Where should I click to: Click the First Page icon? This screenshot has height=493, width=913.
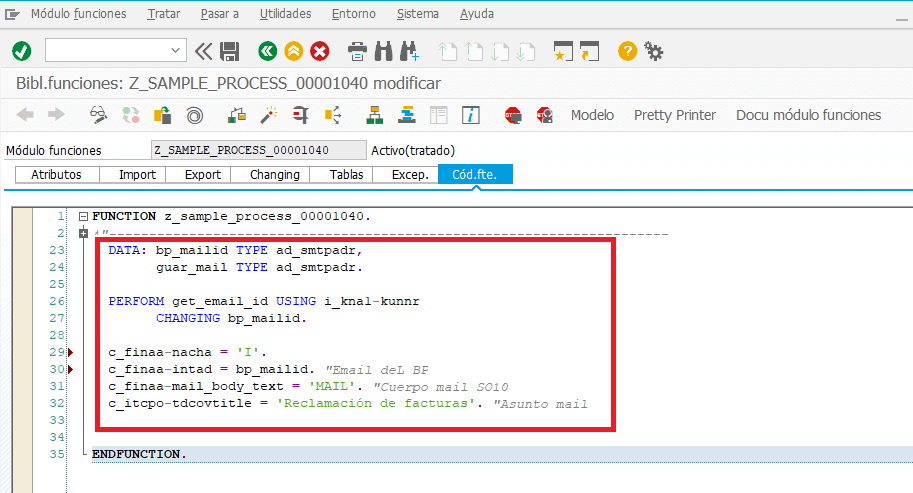coord(447,52)
